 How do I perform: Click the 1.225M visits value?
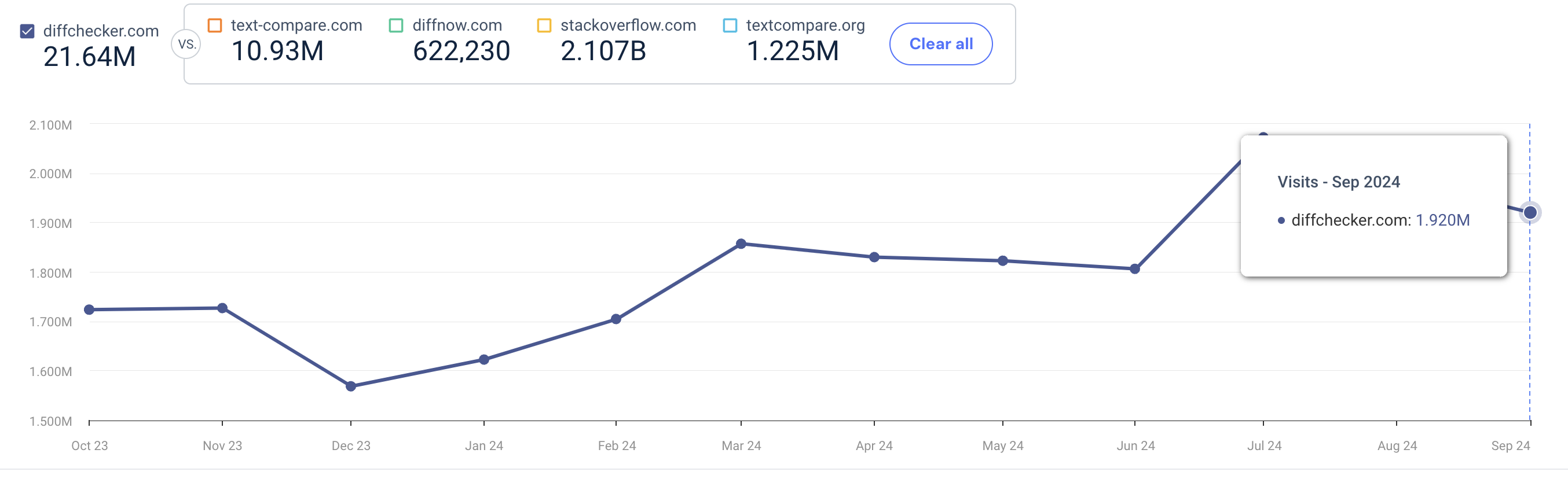pos(793,51)
